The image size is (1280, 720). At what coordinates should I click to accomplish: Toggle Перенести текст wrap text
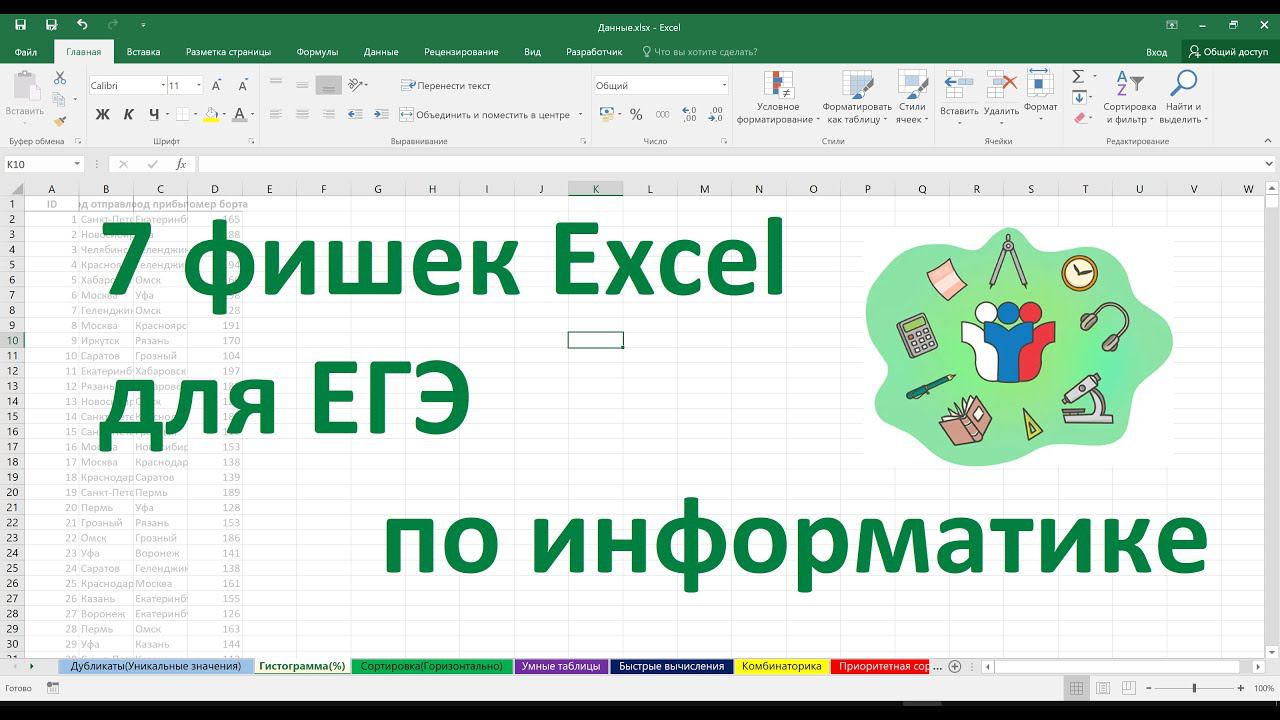click(446, 86)
